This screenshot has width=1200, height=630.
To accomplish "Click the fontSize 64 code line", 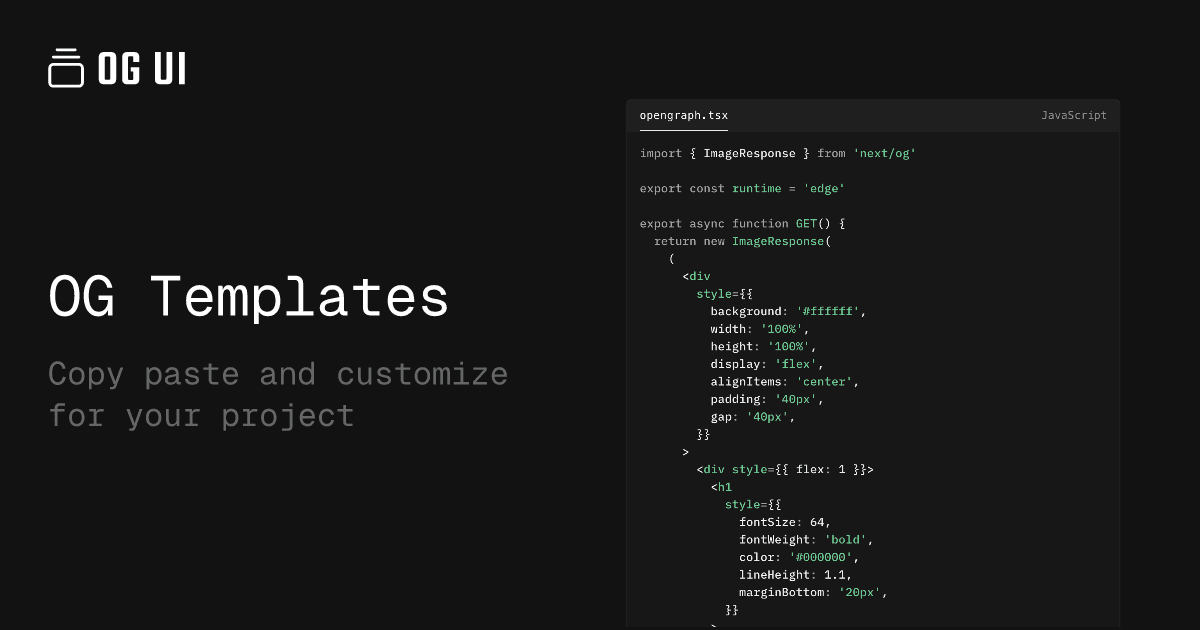I will [785, 522].
